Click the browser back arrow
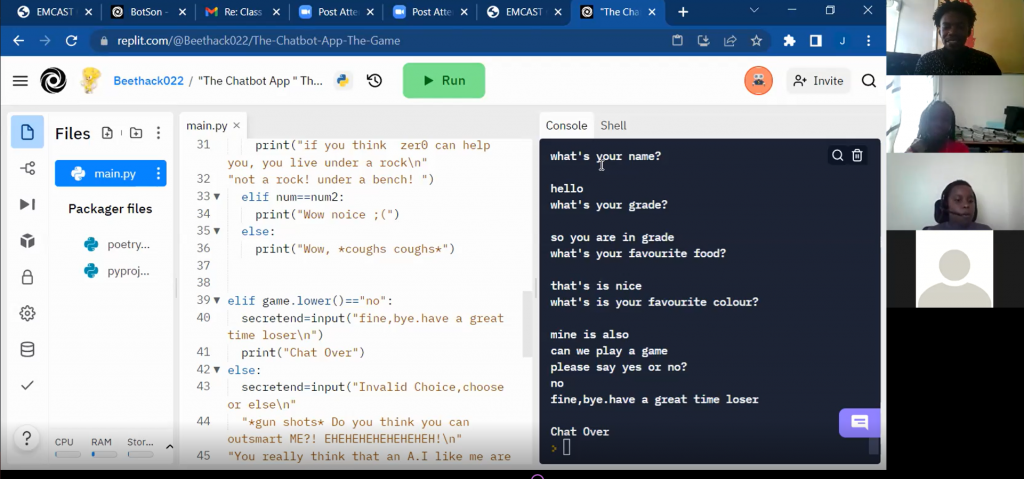Screen dimensions: 1024x479 click(x=18, y=41)
